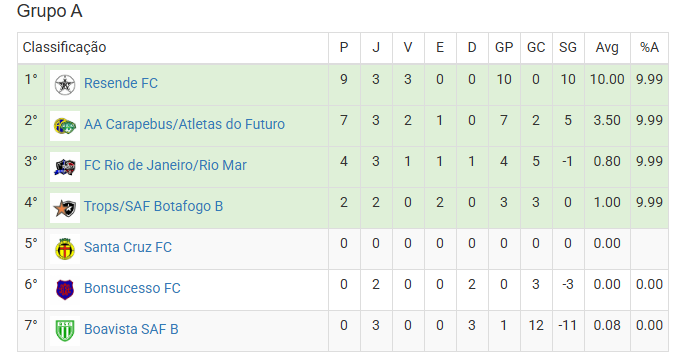Click the %A column header

(x=649, y=47)
